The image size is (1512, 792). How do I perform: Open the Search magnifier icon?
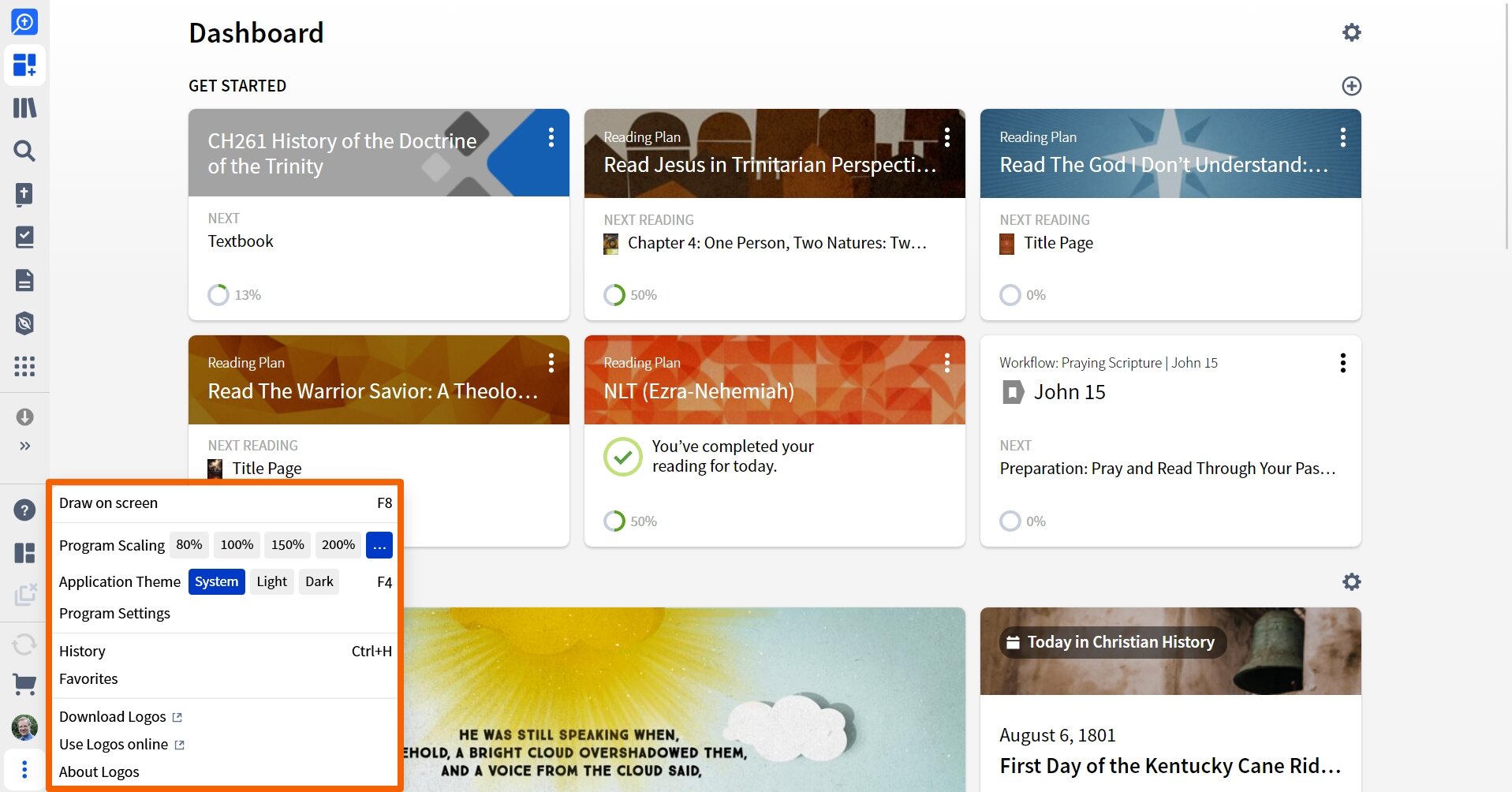(24, 151)
